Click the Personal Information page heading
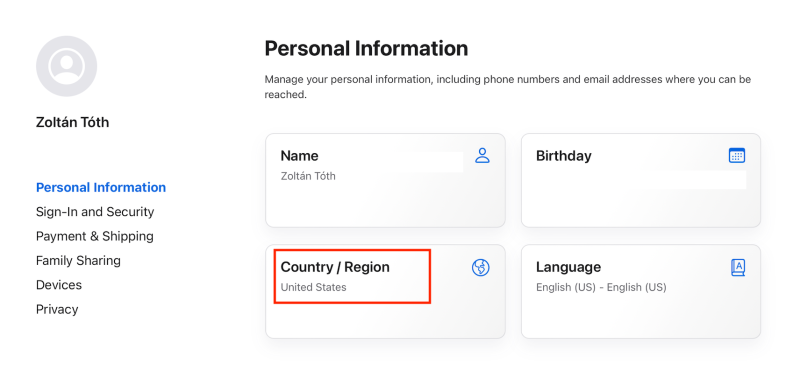This screenshot has width=800, height=376. click(x=366, y=48)
